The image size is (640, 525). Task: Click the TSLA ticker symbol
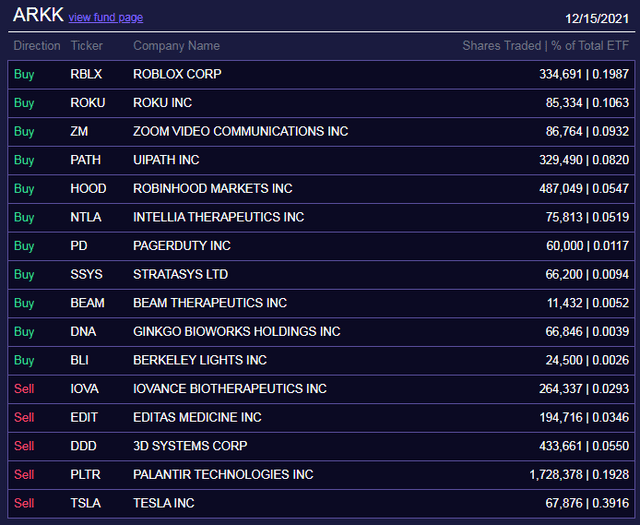(86, 503)
